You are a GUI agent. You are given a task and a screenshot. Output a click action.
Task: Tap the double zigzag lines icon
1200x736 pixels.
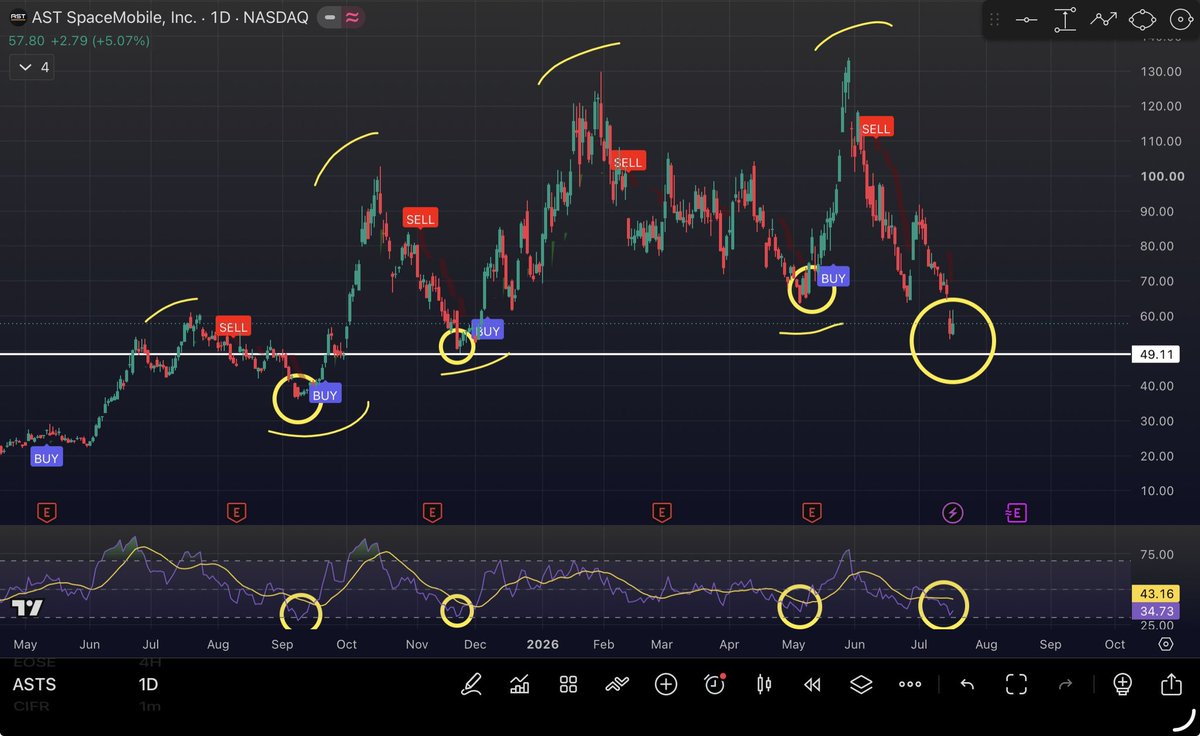(617, 684)
